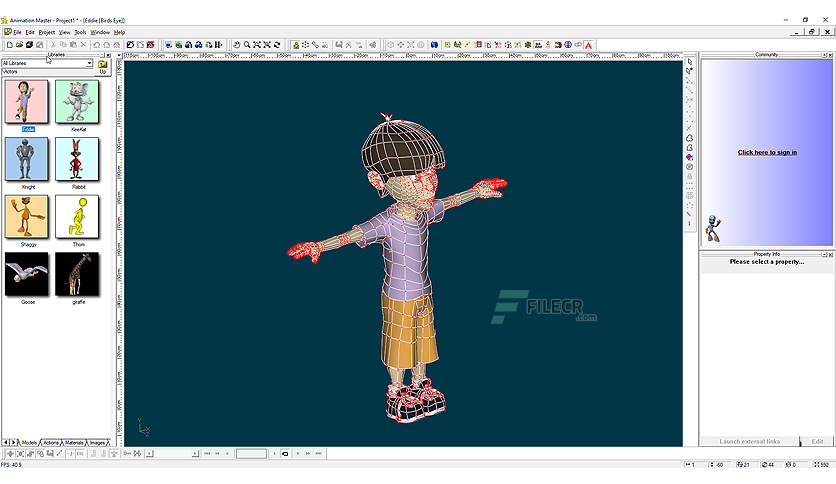Toggle the loop playback button
836x484 pixels.
pos(285,454)
